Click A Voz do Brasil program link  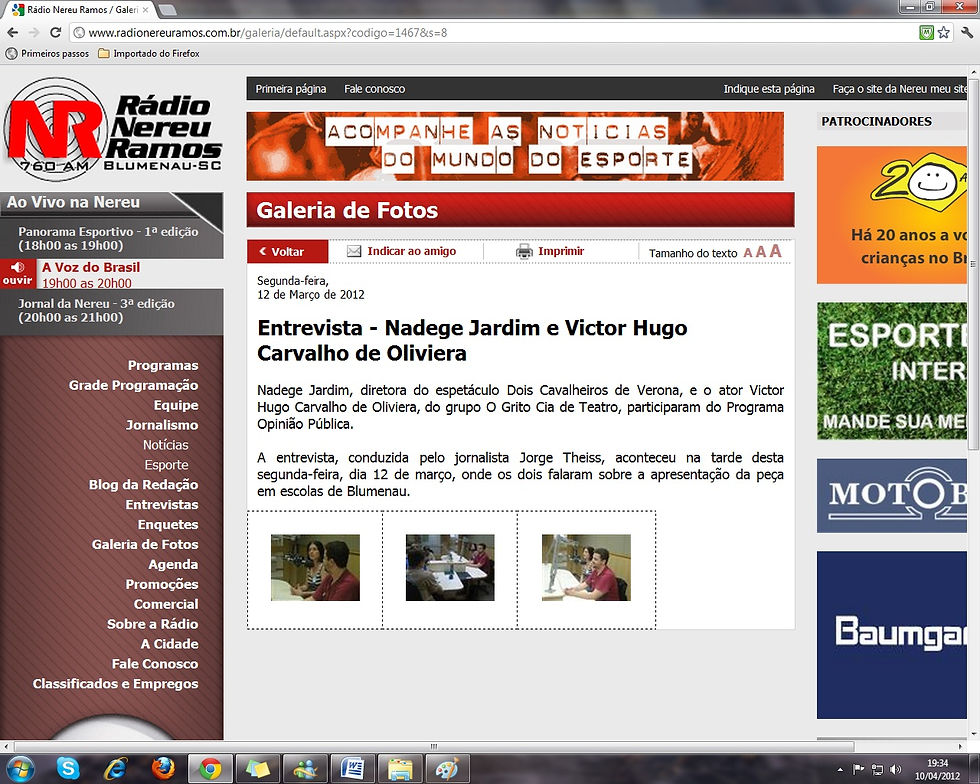pyautogui.click(x=91, y=268)
